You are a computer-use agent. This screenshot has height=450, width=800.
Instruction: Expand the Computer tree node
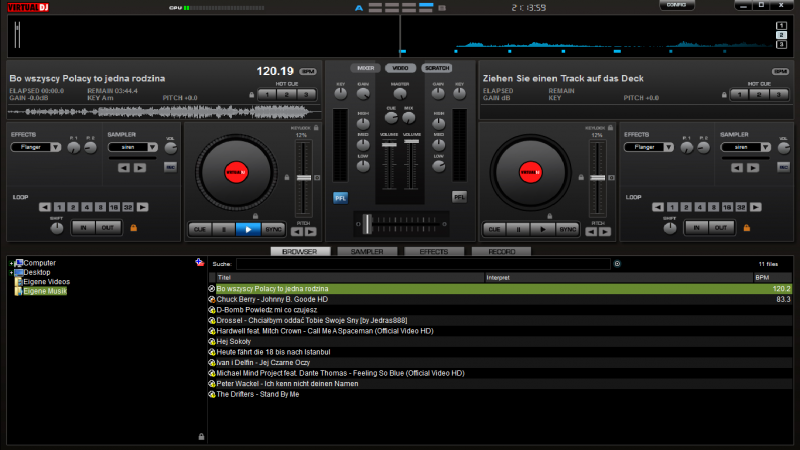pos(12,263)
